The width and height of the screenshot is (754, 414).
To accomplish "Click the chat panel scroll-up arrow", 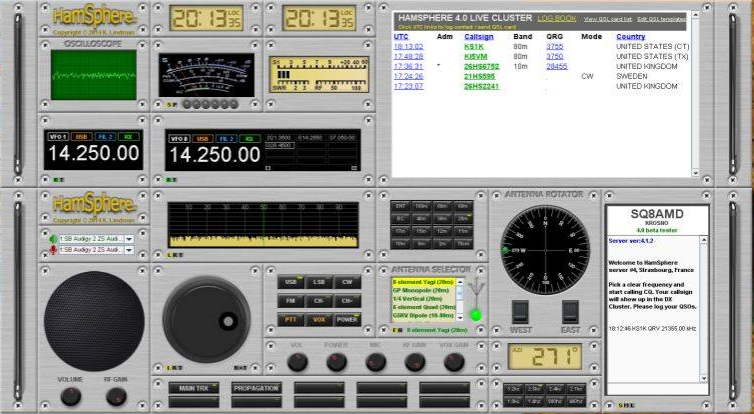I will [x=704, y=240].
